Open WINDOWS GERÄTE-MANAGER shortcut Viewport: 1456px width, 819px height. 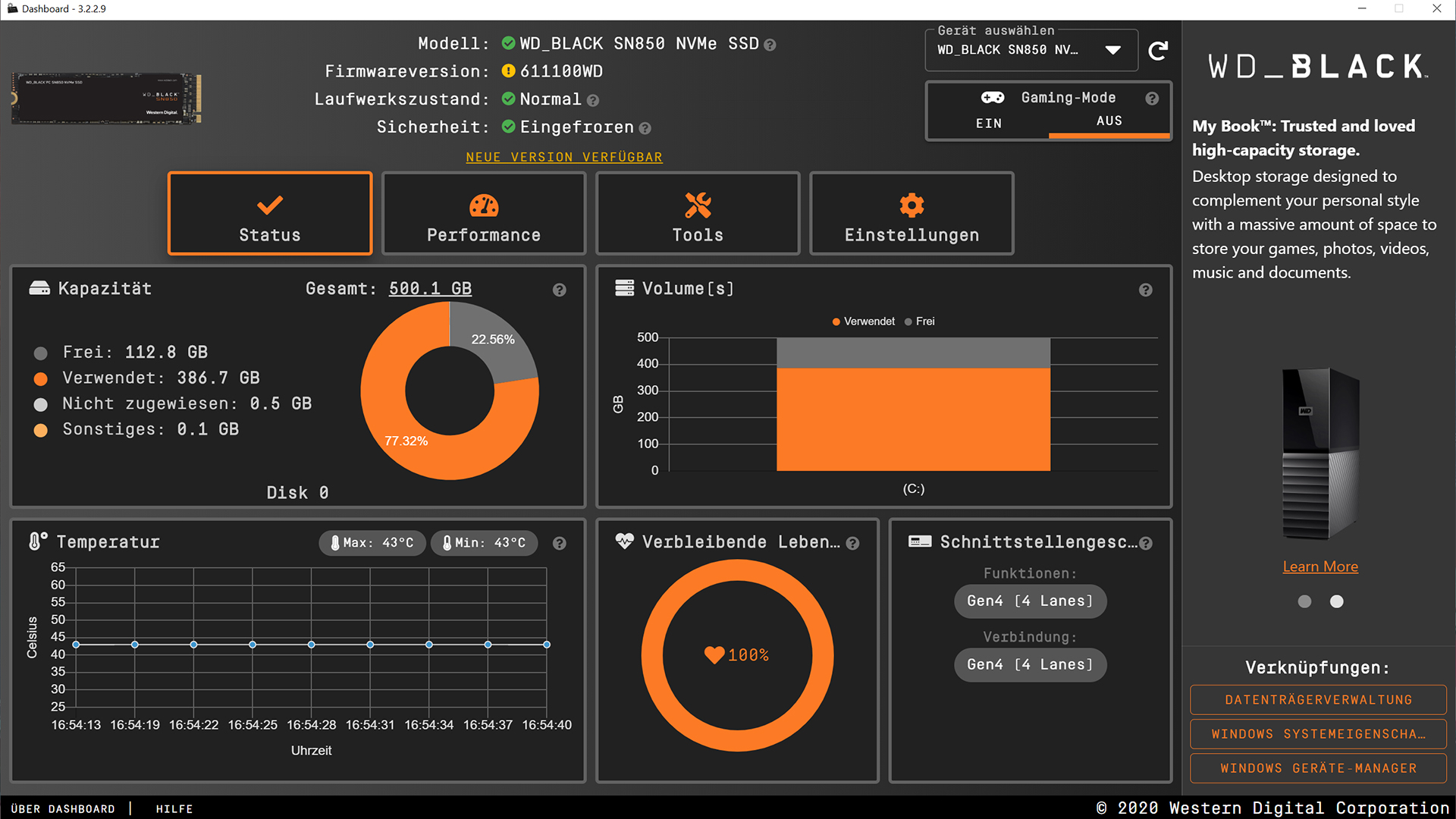(x=1319, y=768)
